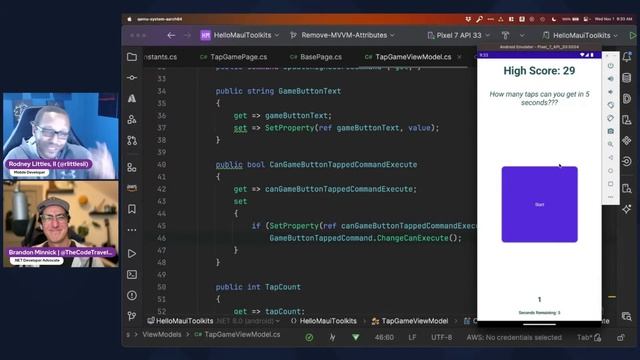Click the emulator back triangle button
The width and height of the screenshot is (640, 360).
point(611,157)
